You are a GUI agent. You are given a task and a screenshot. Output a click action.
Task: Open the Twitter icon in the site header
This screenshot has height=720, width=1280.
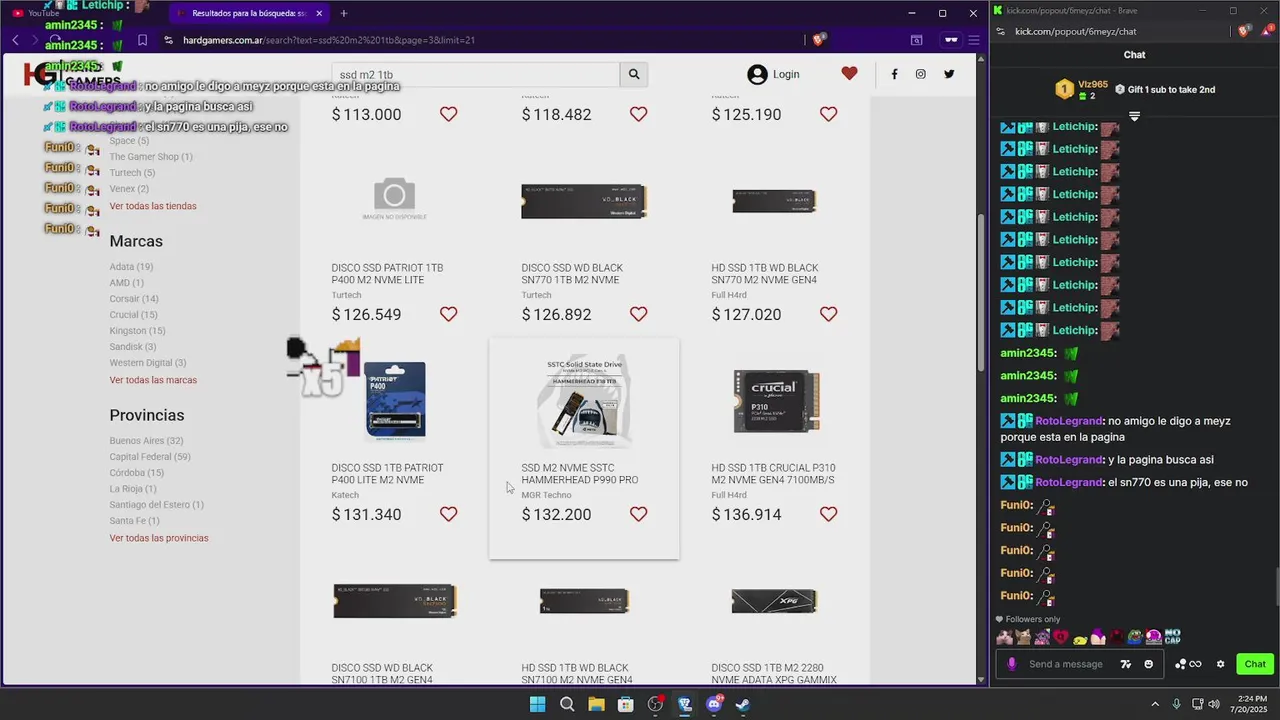click(x=949, y=74)
